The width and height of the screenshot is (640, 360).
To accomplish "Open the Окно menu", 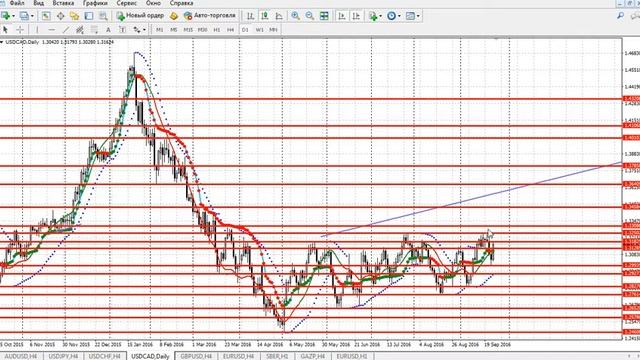I will click(153, 3).
